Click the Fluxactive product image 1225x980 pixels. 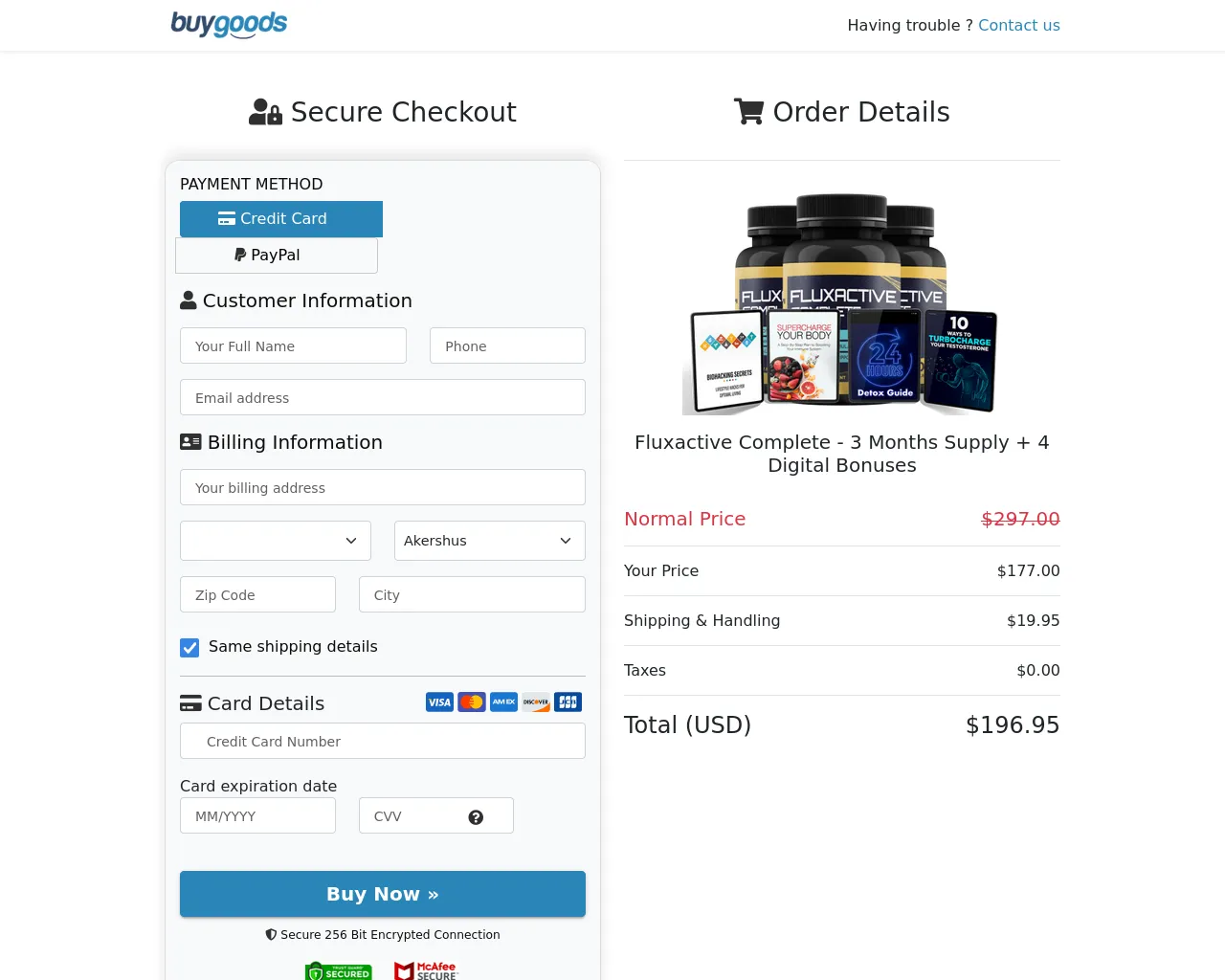tap(842, 304)
